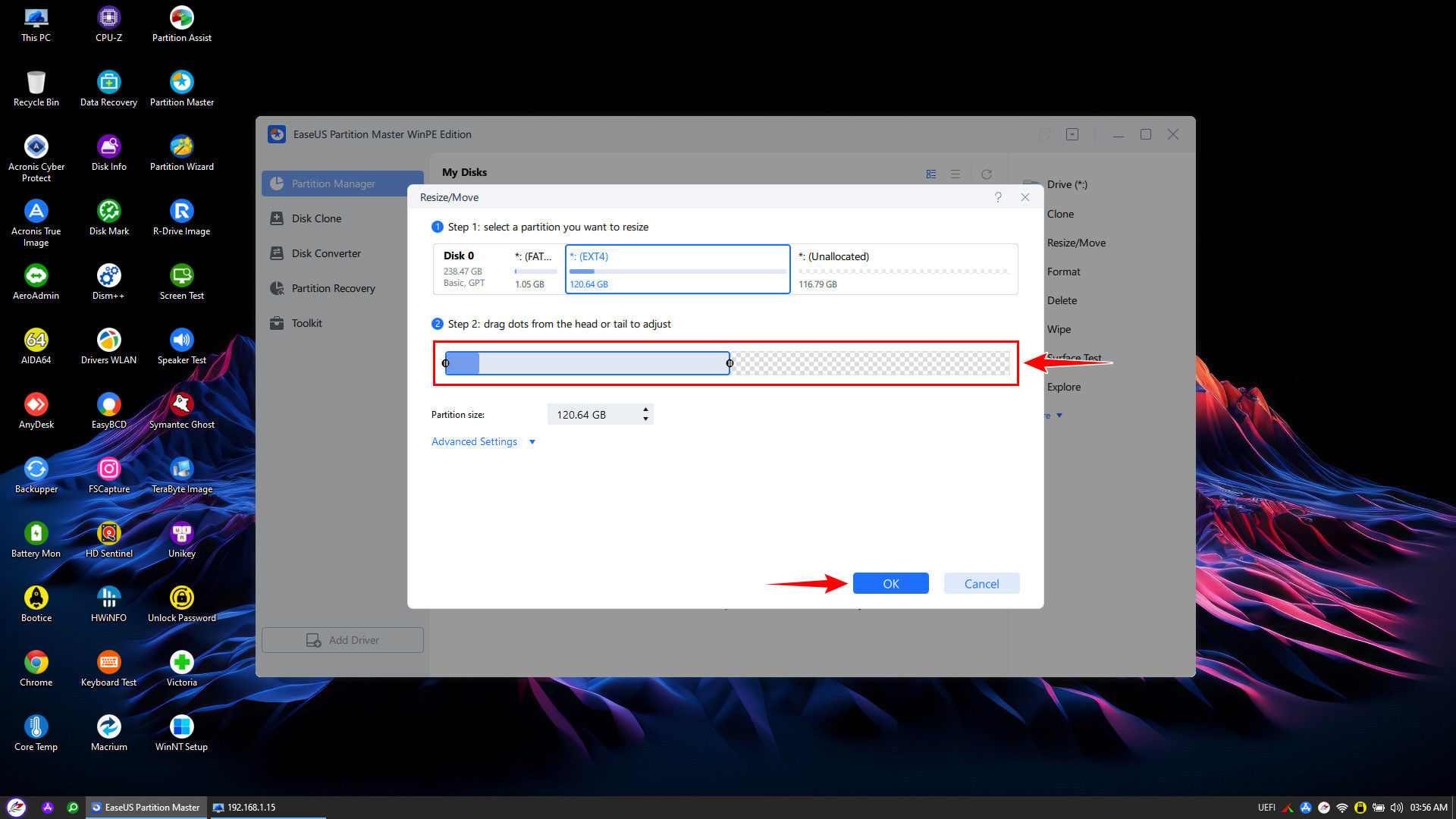
Task: Select the Unallocated 116.79 GB block
Action: tap(902, 269)
